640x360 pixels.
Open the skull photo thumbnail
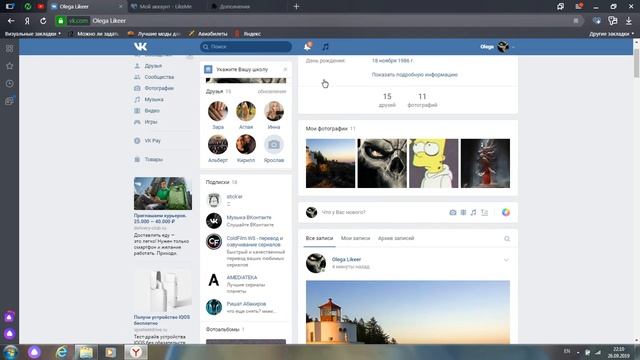pyautogui.click(x=382, y=163)
